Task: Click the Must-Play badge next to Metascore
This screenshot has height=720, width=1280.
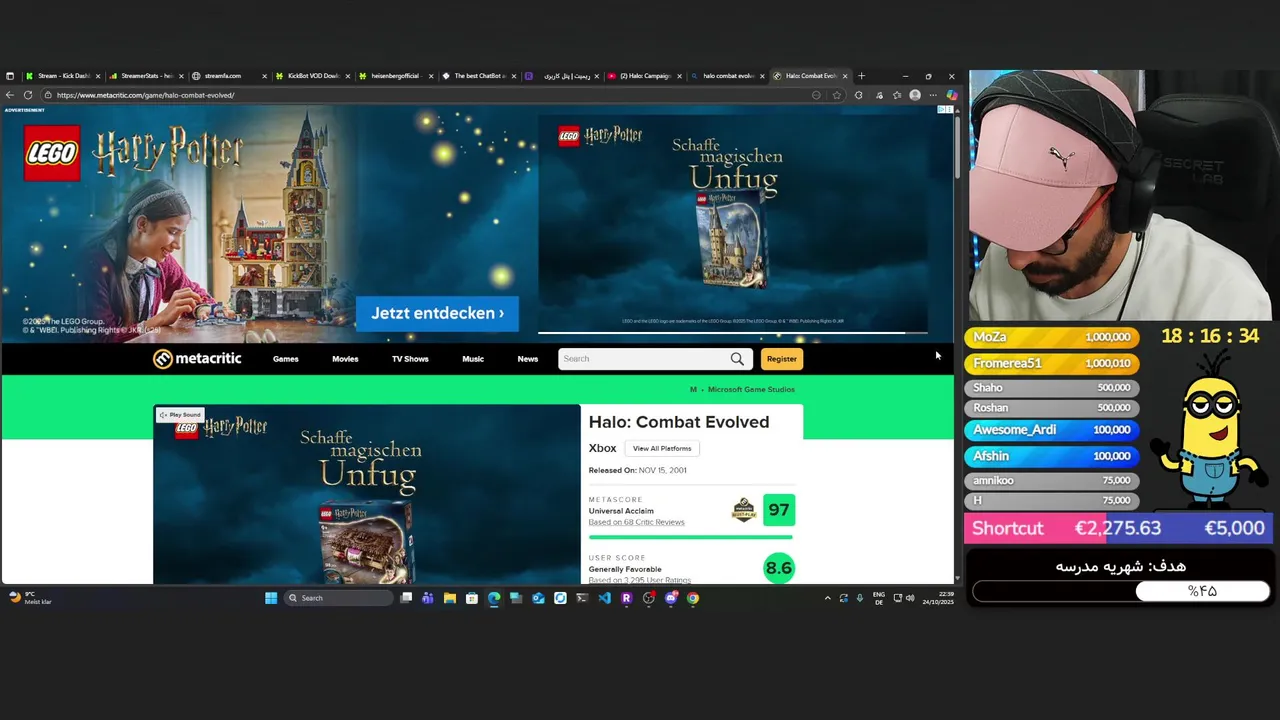Action: point(744,510)
